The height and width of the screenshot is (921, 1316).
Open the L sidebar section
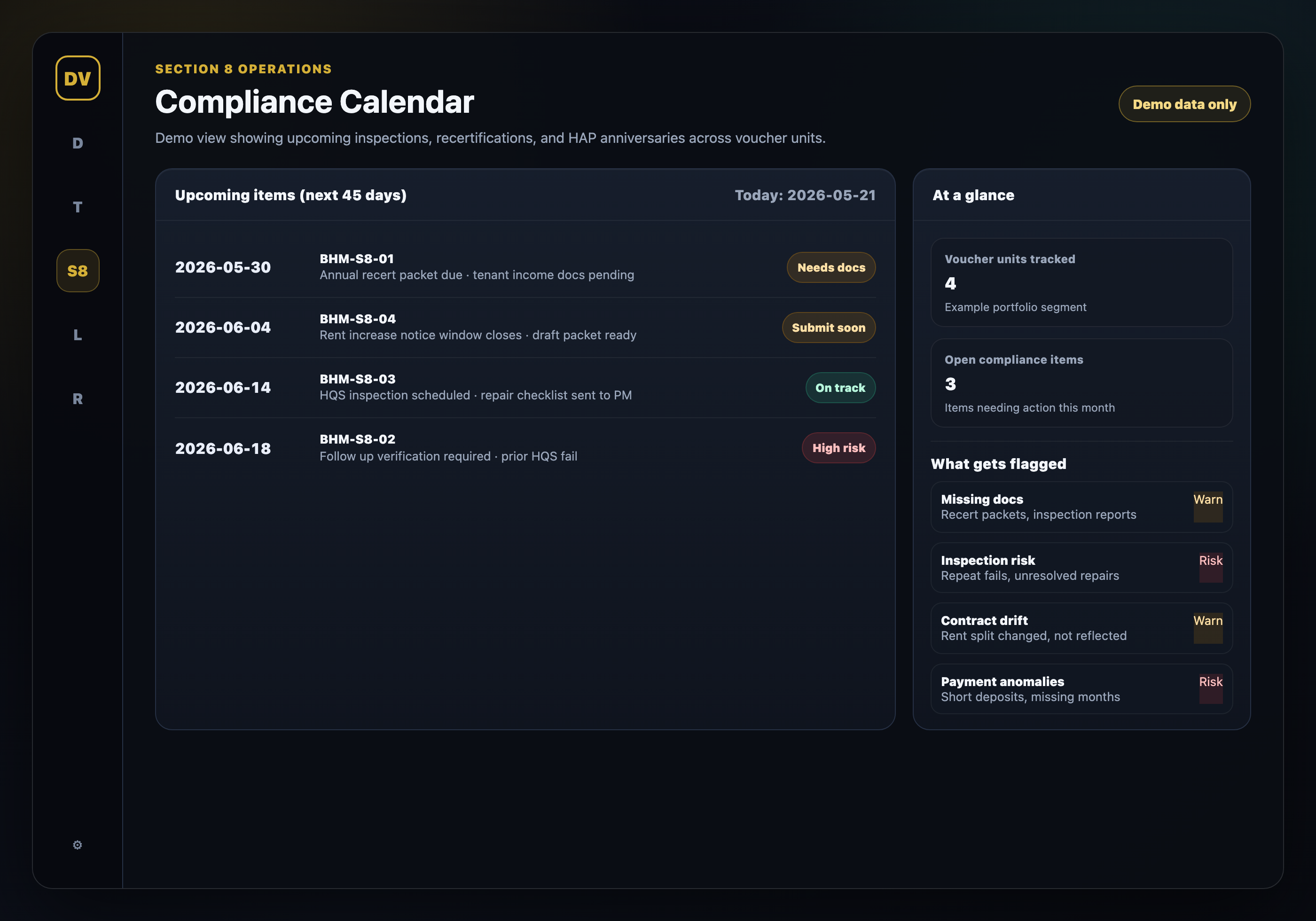pyautogui.click(x=78, y=335)
